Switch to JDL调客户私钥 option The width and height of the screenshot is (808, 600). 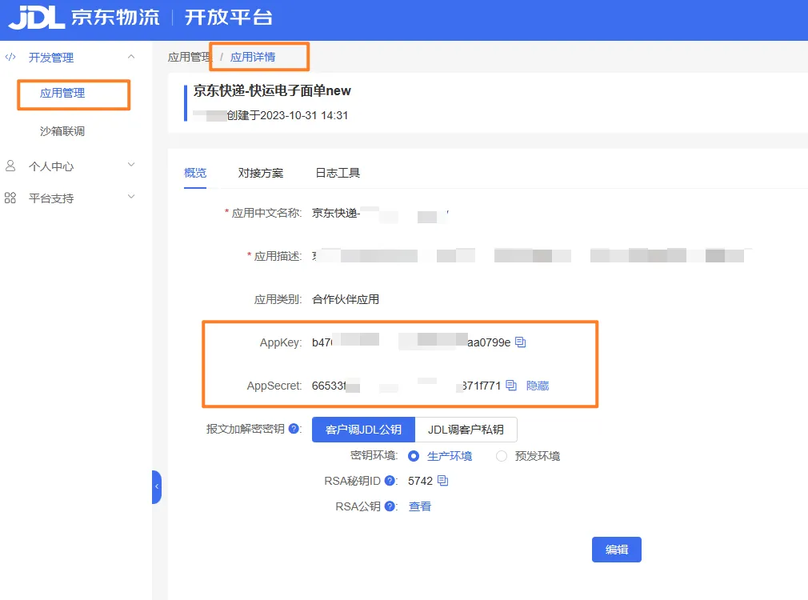pos(466,430)
